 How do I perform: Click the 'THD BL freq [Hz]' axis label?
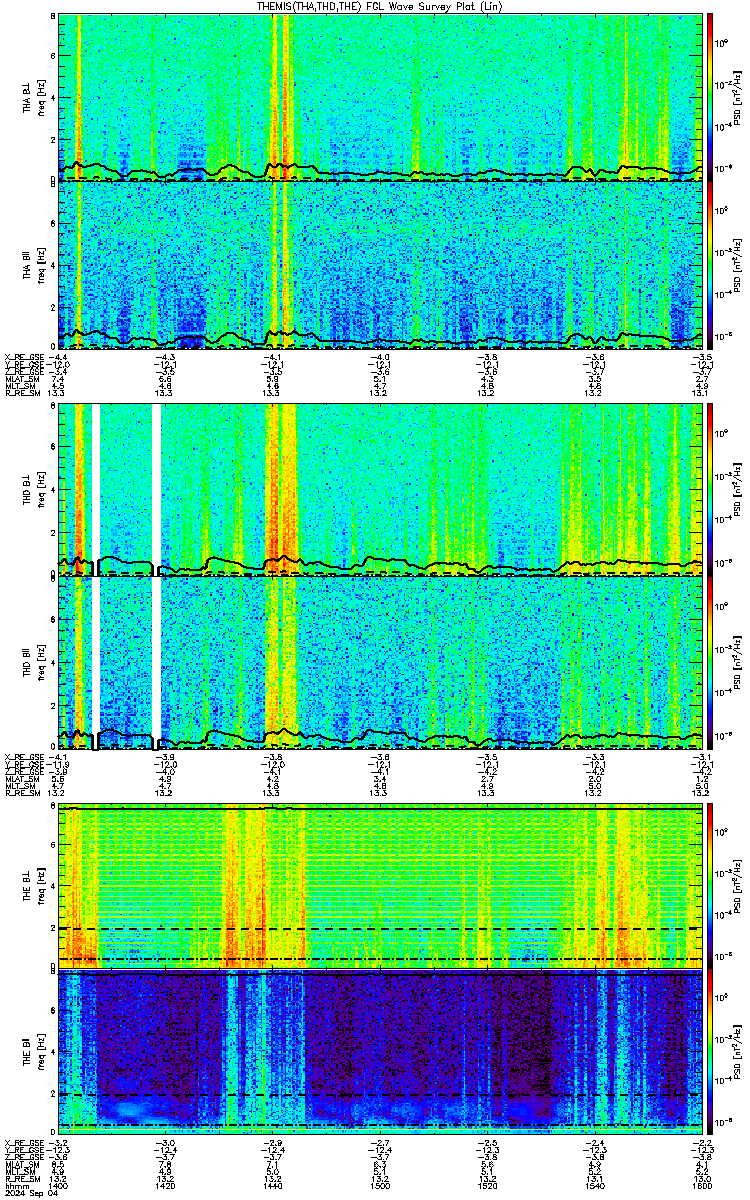pyautogui.click(x=34, y=490)
